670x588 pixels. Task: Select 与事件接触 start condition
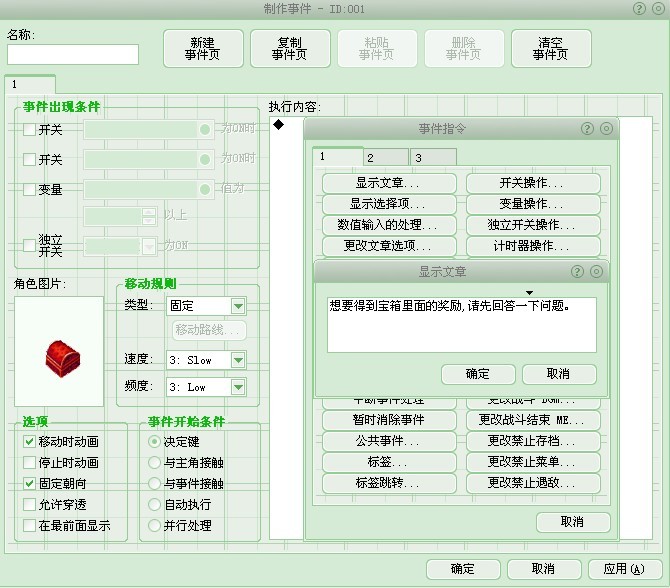tap(154, 483)
